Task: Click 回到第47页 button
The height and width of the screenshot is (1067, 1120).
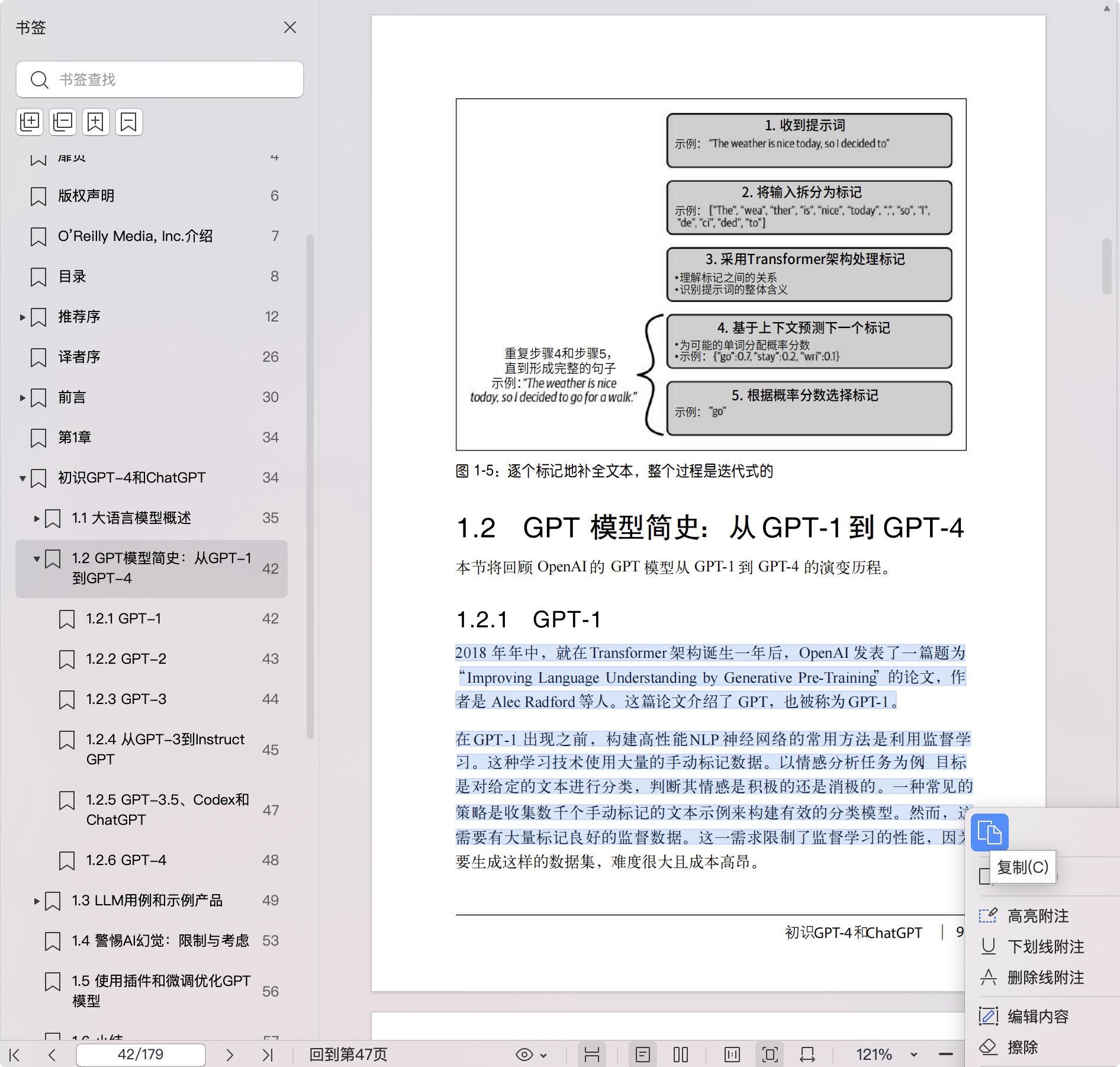Action: [348, 1055]
